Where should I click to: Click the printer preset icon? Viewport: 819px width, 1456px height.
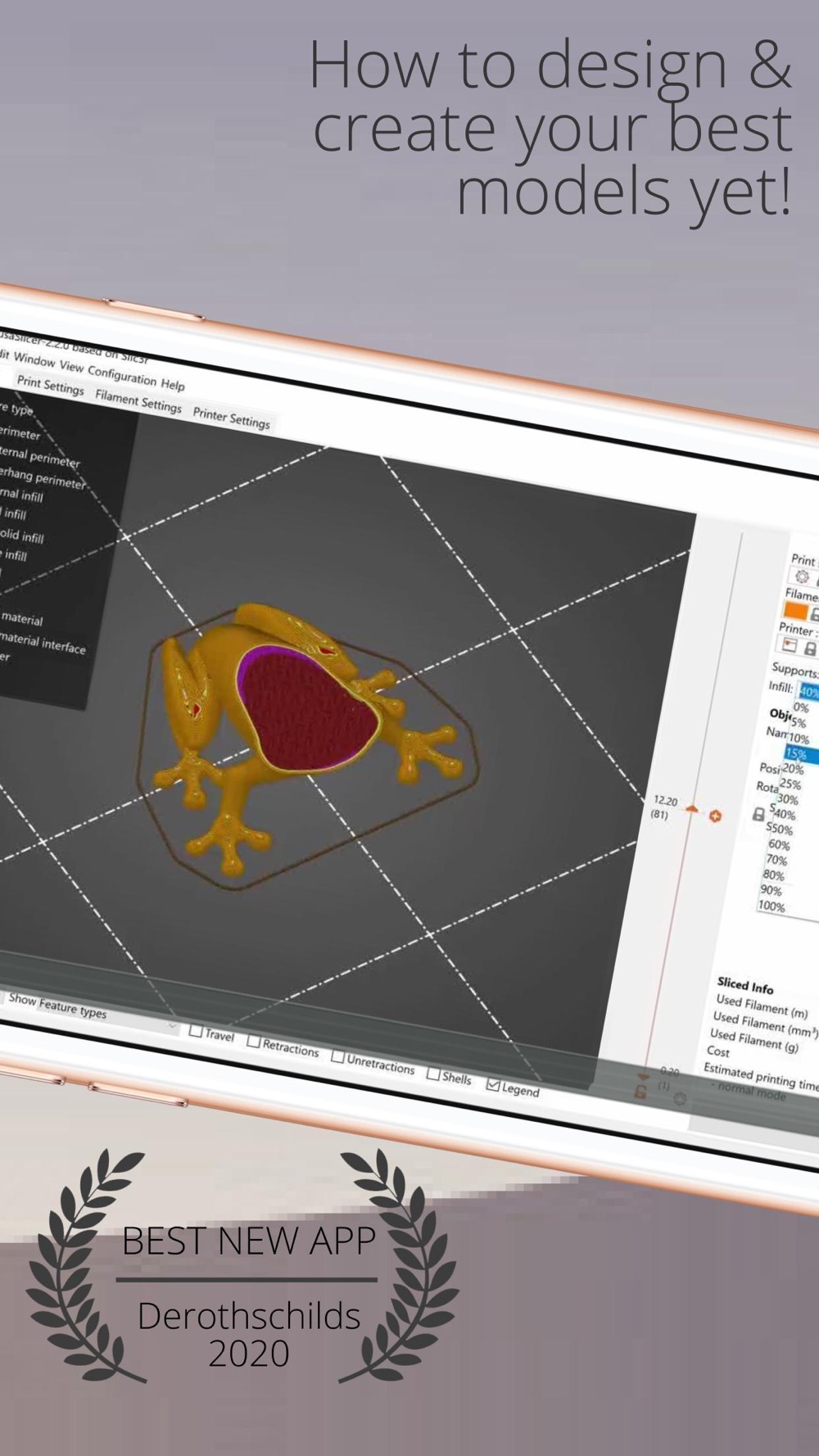click(790, 645)
